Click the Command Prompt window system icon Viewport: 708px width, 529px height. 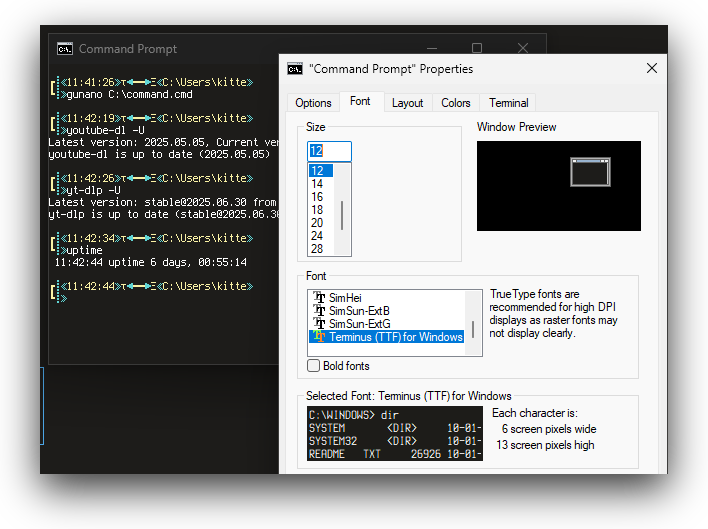(65, 49)
